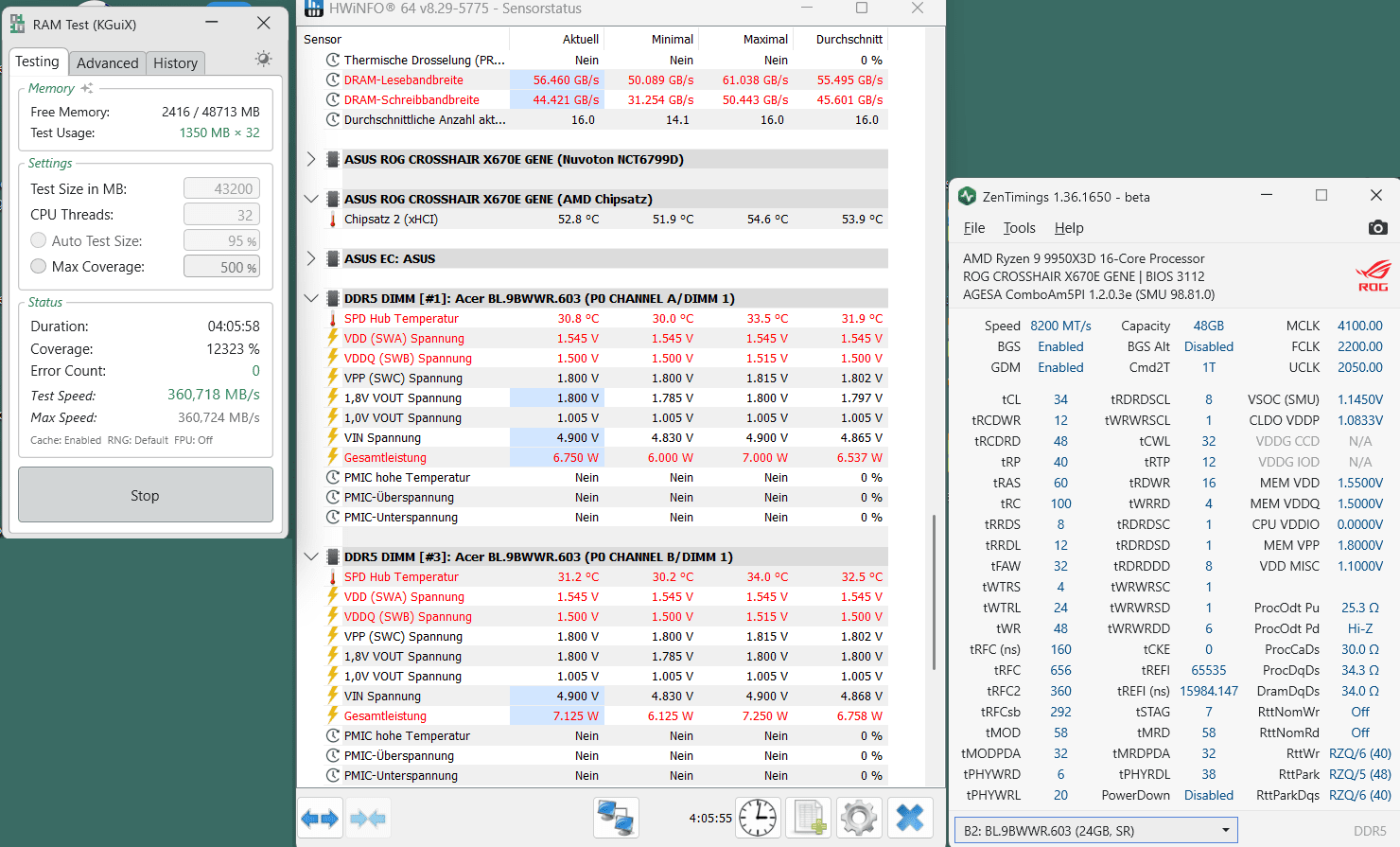This screenshot has width=1400, height=847.
Task: Click the ROG logo in ZenTimings
Action: click(x=1374, y=275)
